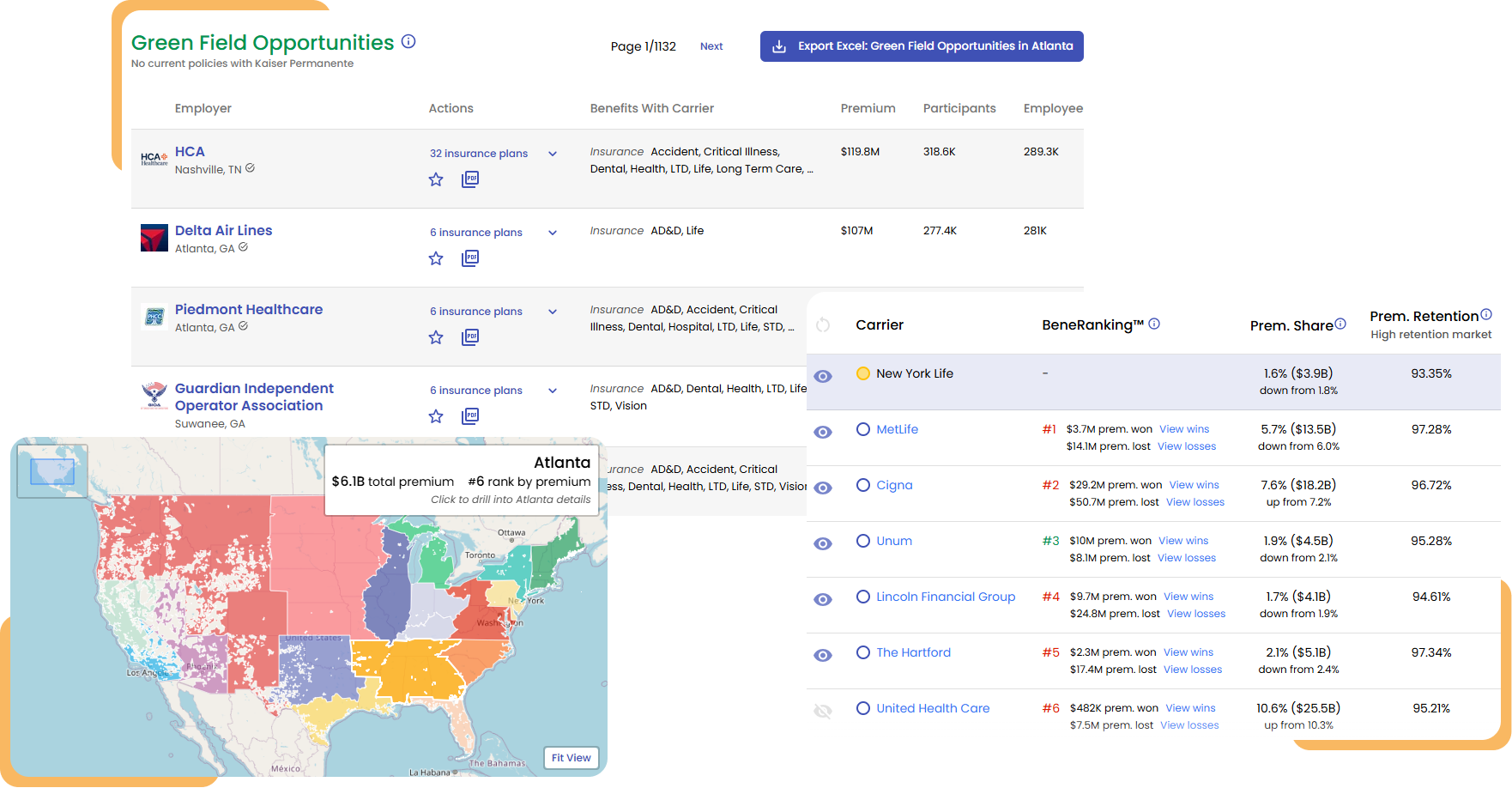Select The Hartford radio button
The height and width of the screenshot is (788, 1512).
coord(863,652)
